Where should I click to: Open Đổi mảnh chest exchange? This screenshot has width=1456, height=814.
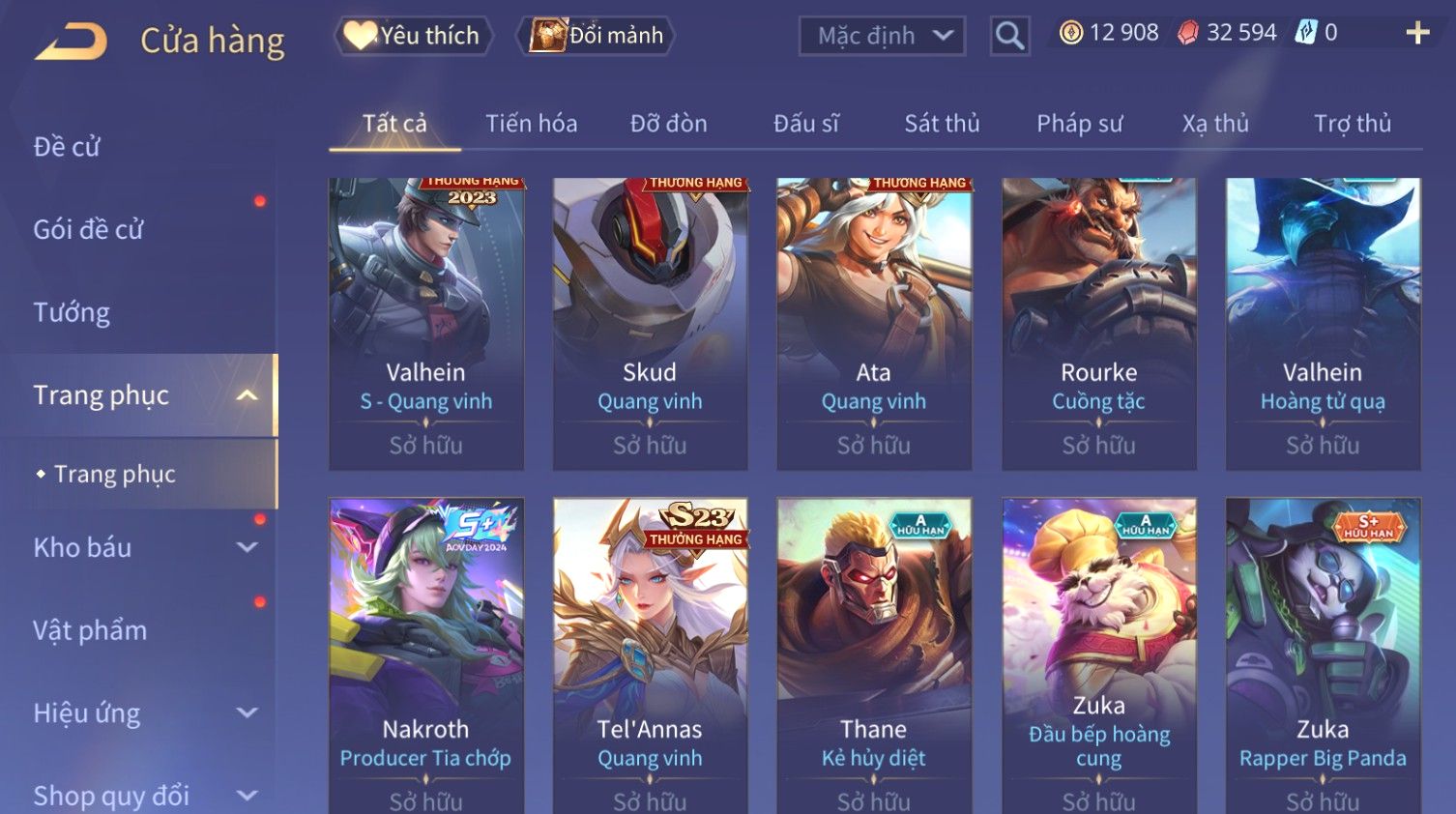[x=596, y=36]
